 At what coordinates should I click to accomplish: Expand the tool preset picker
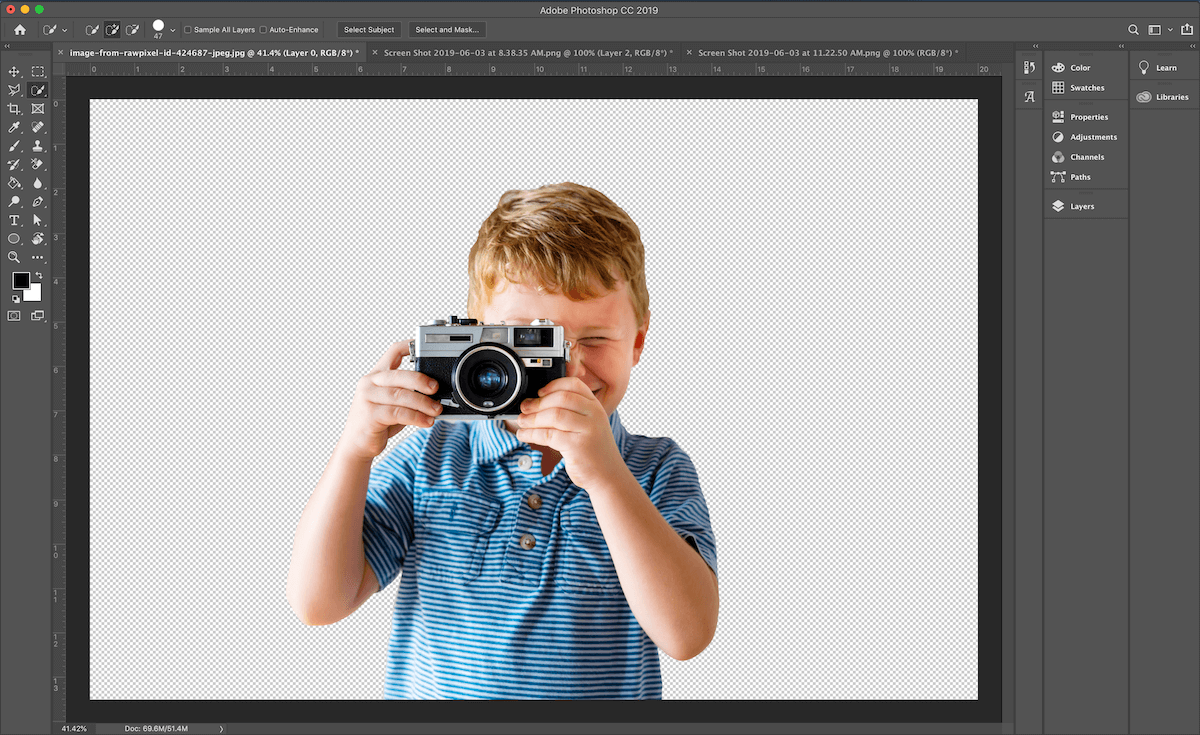coord(63,29)
